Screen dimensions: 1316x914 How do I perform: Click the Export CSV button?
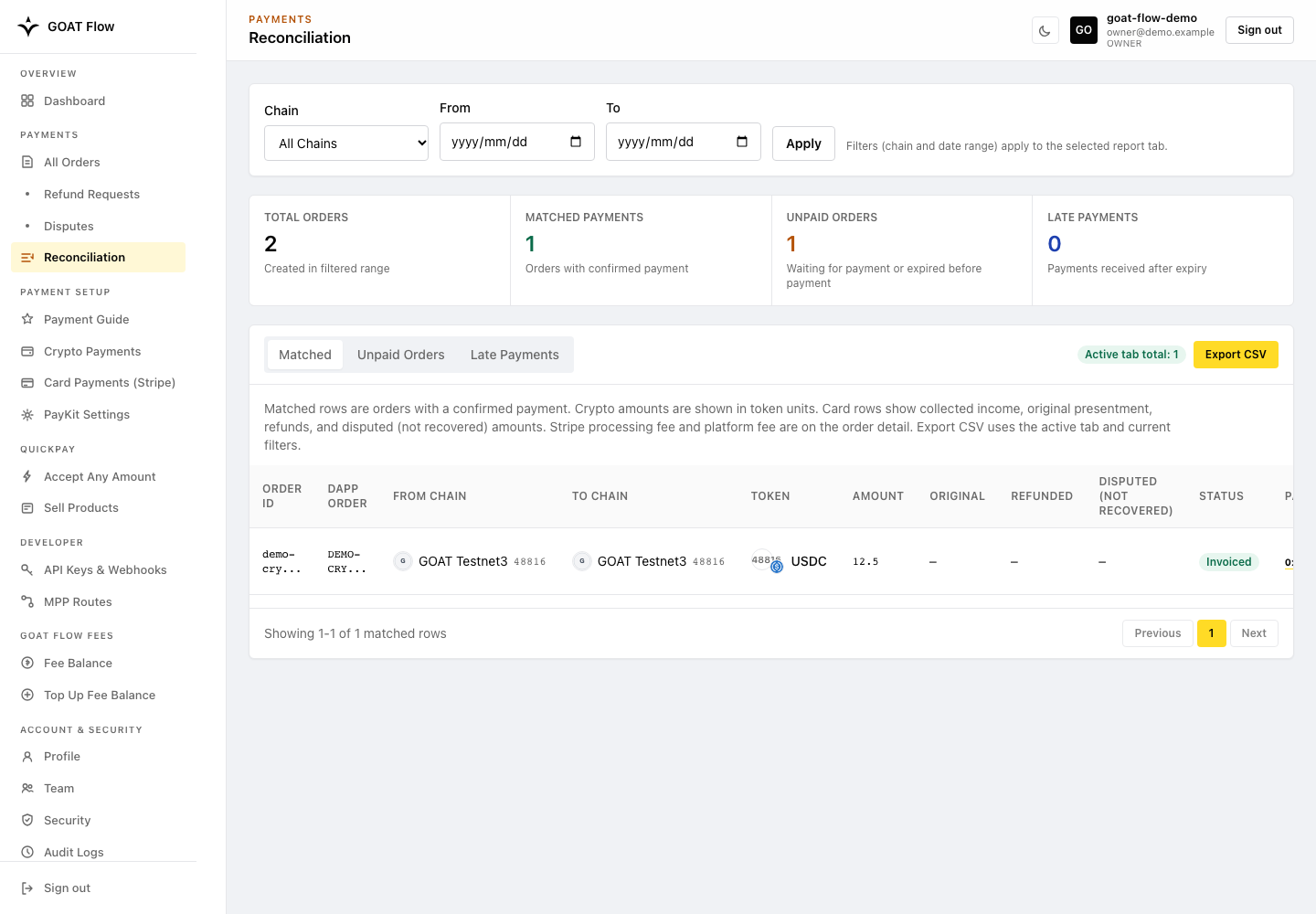1236,355
